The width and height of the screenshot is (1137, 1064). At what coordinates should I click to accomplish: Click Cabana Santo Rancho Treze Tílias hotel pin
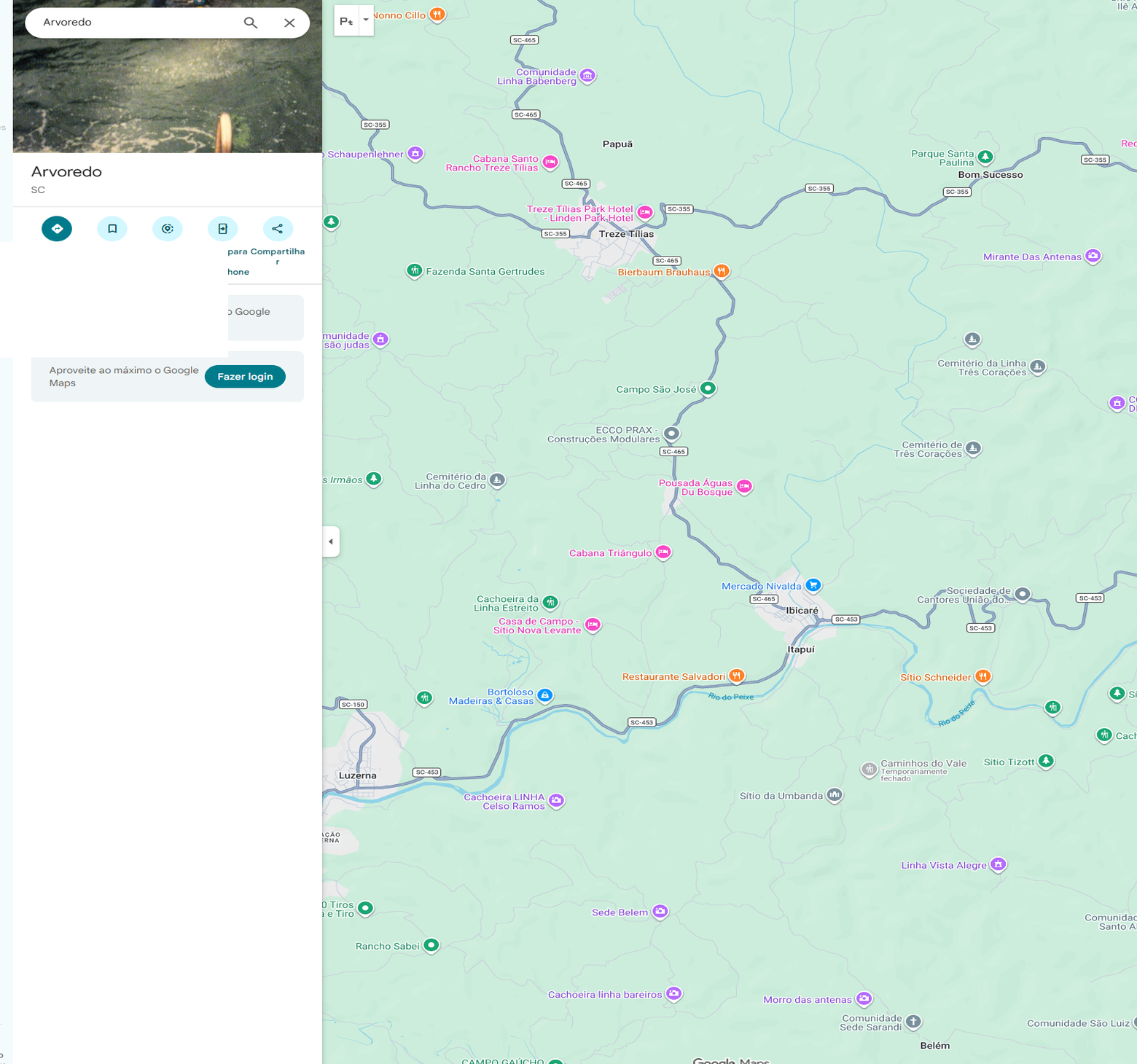550,162
